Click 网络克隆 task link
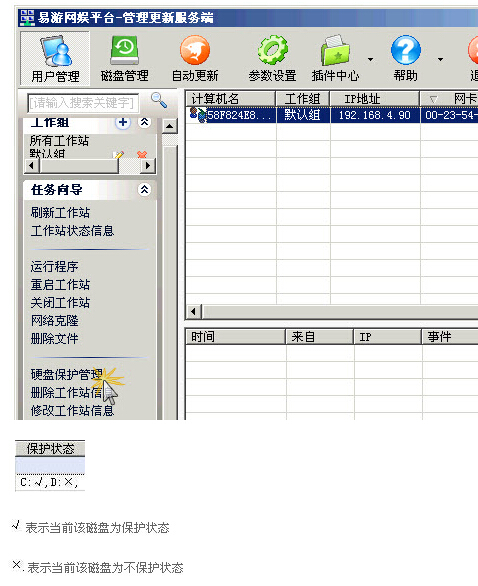The image size is (478, 586). pyautogui.click(x=55, y=320)
